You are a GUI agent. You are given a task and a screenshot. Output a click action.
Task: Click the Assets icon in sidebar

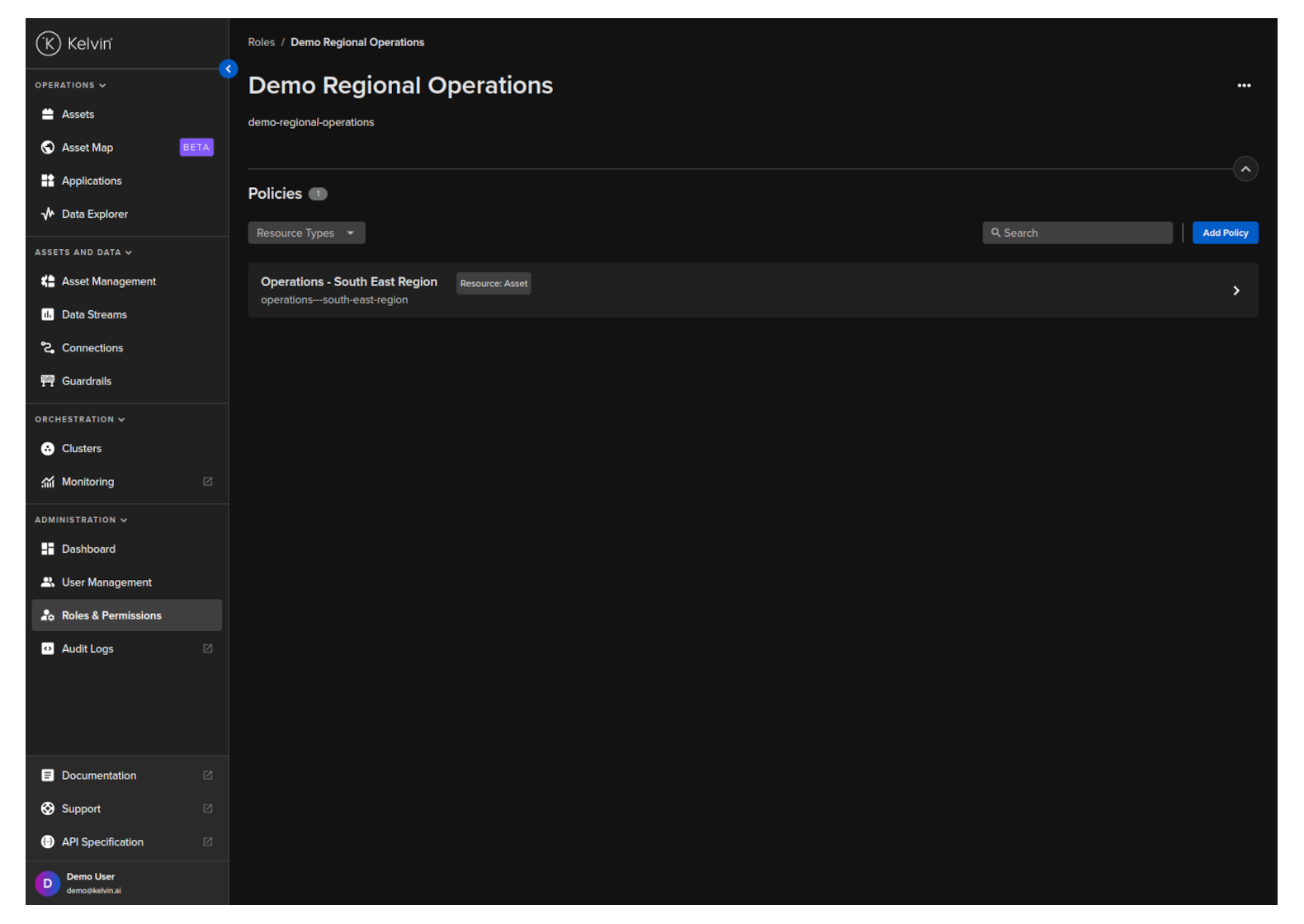point(48,115)
